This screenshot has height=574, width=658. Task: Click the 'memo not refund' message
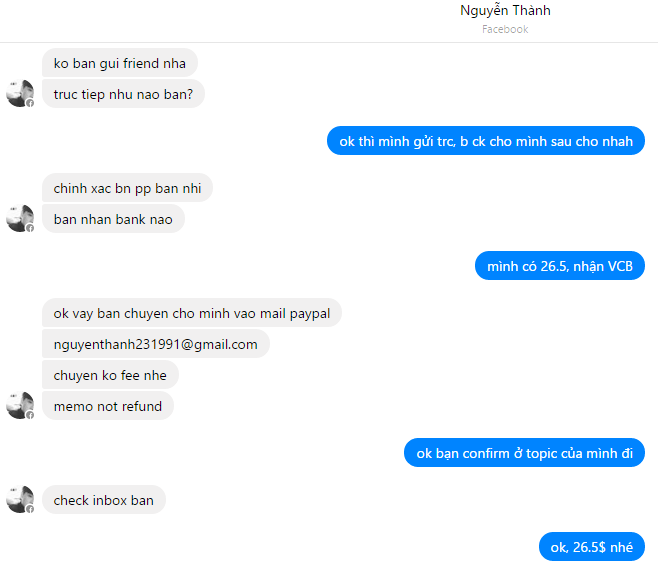108,406
